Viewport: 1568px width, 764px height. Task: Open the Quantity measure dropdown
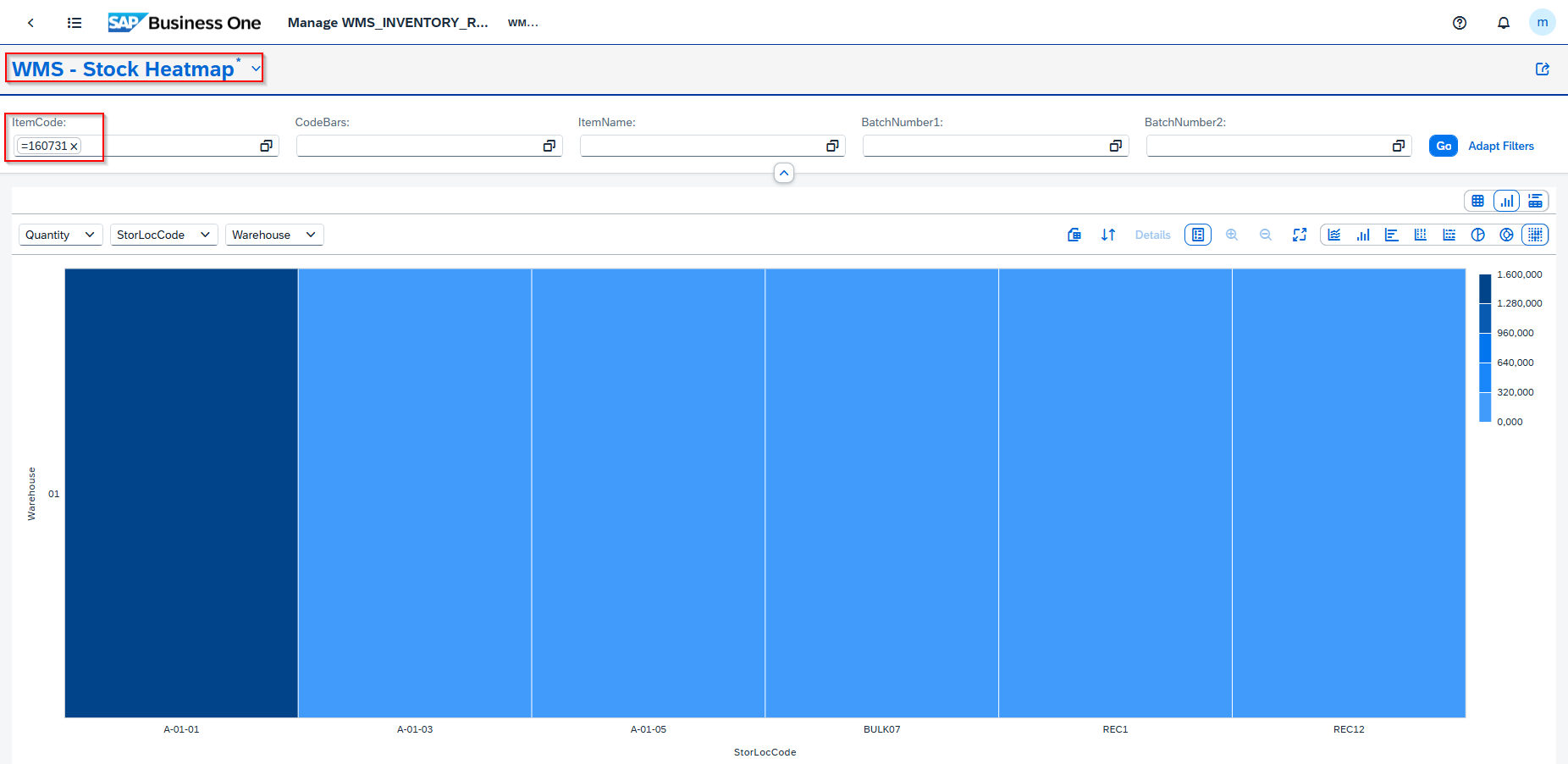tap(60, 235)
